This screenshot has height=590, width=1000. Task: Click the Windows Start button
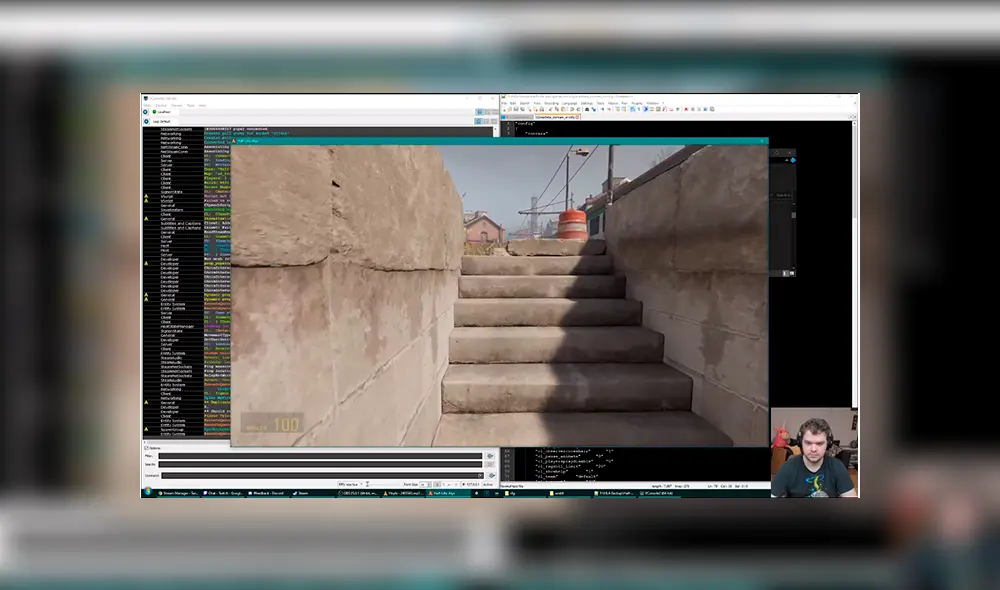146,493
